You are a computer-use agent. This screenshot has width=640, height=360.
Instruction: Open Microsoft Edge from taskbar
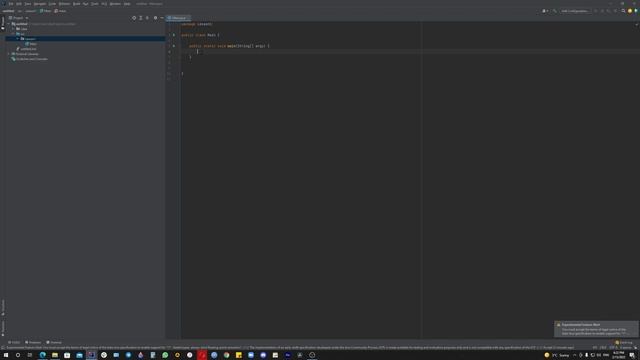point(42,355)
